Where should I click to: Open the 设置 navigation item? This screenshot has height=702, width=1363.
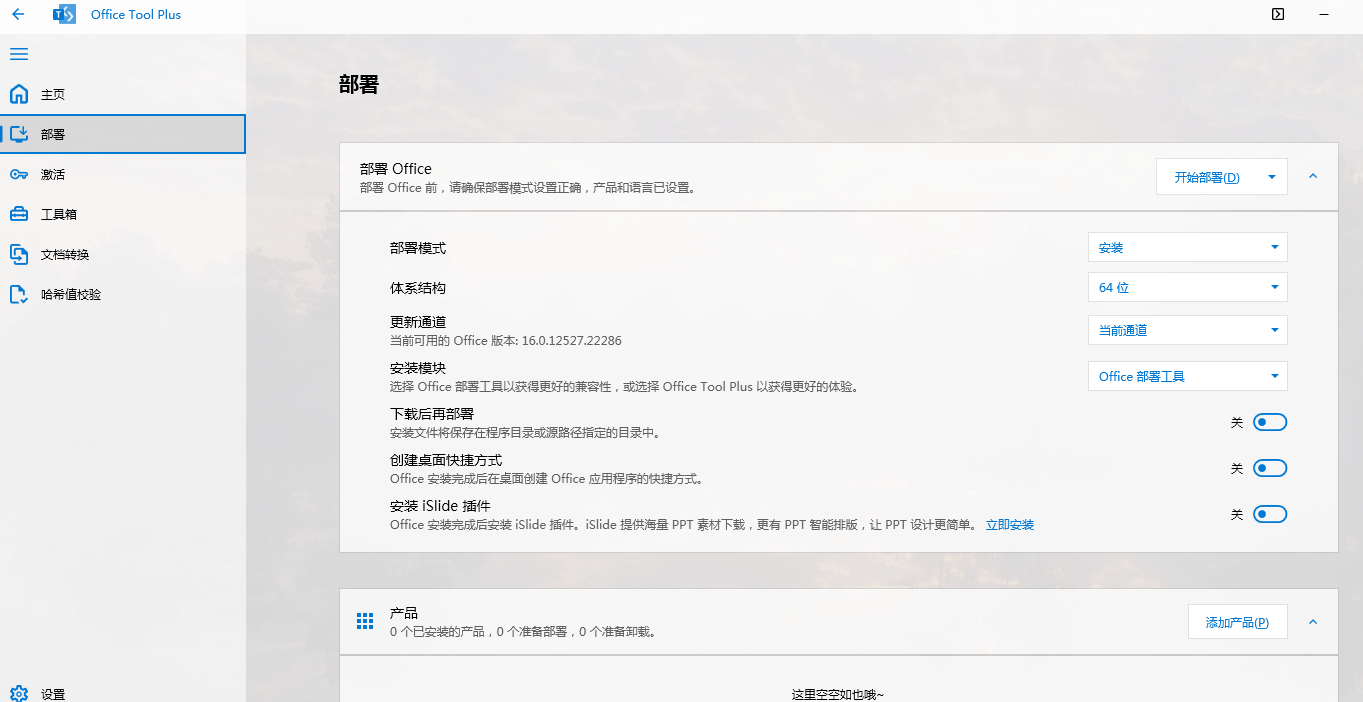122,694
